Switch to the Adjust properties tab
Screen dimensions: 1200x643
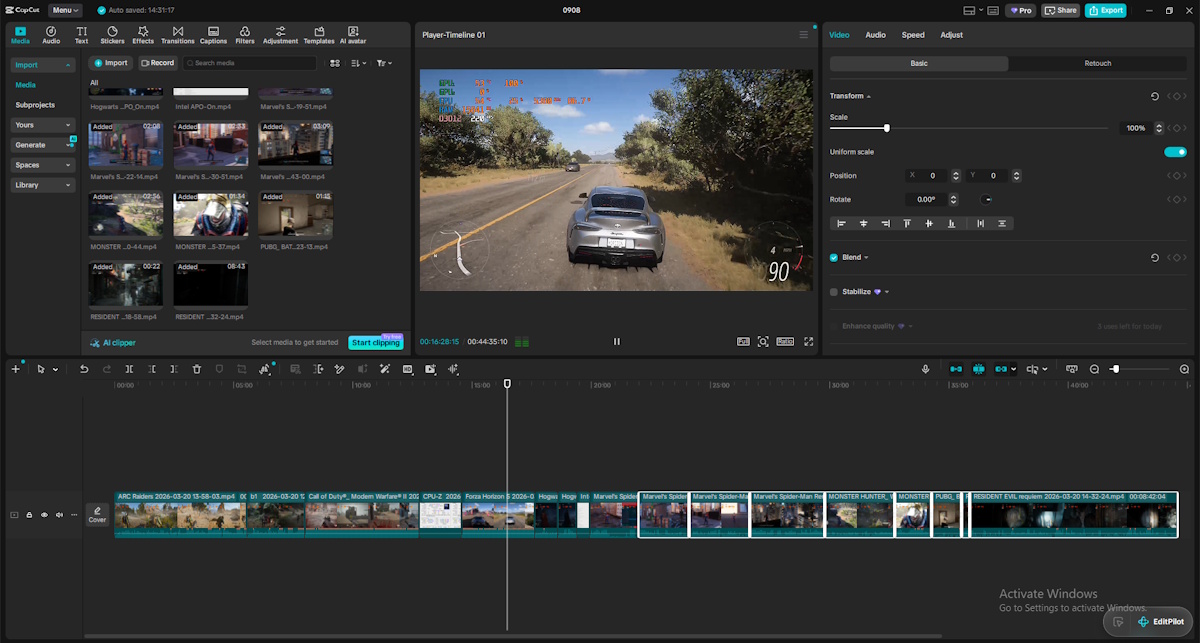coord(951,35)
